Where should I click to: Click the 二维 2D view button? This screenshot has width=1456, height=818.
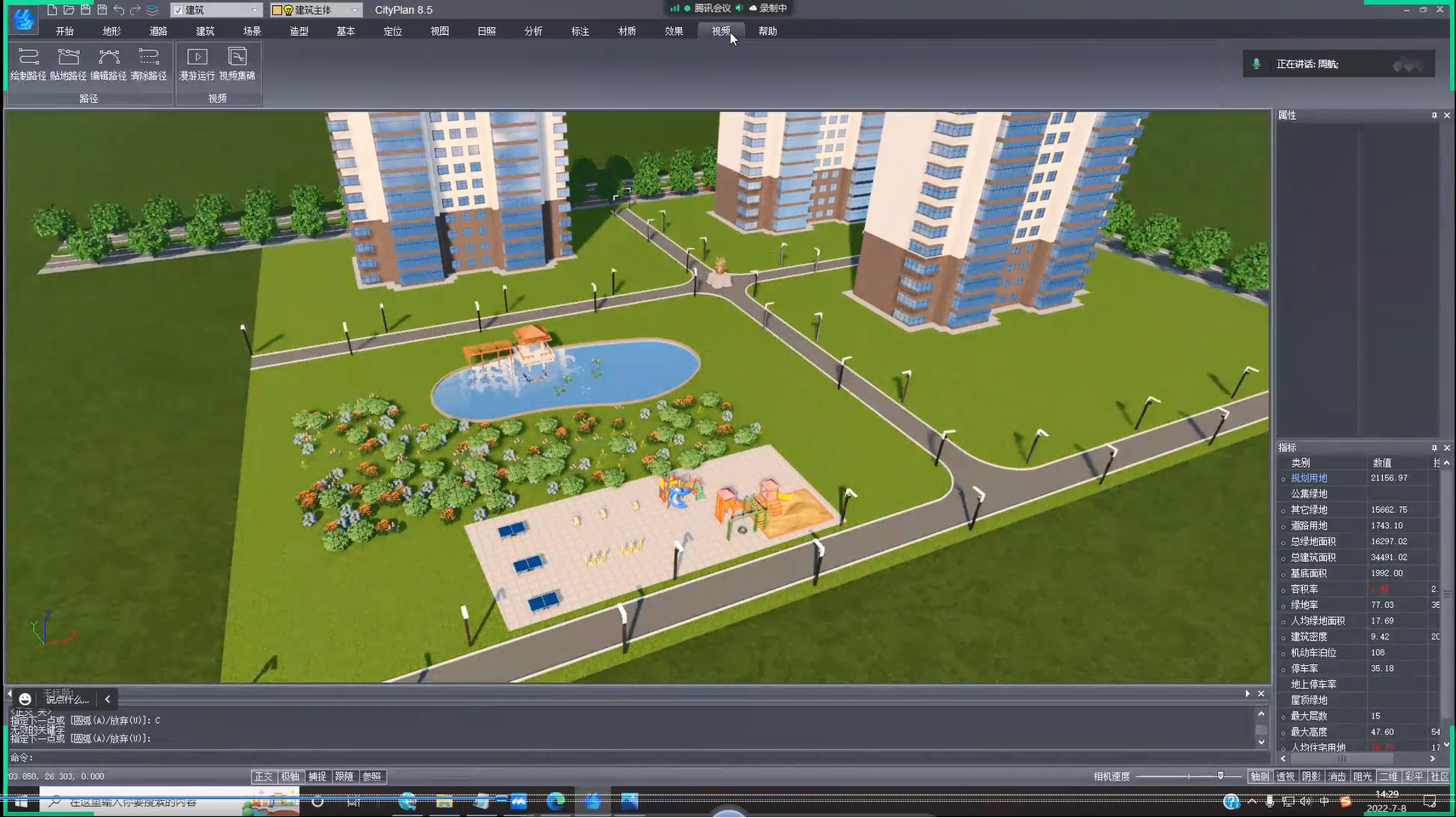pyautogui.click(x=1388, y=776)
